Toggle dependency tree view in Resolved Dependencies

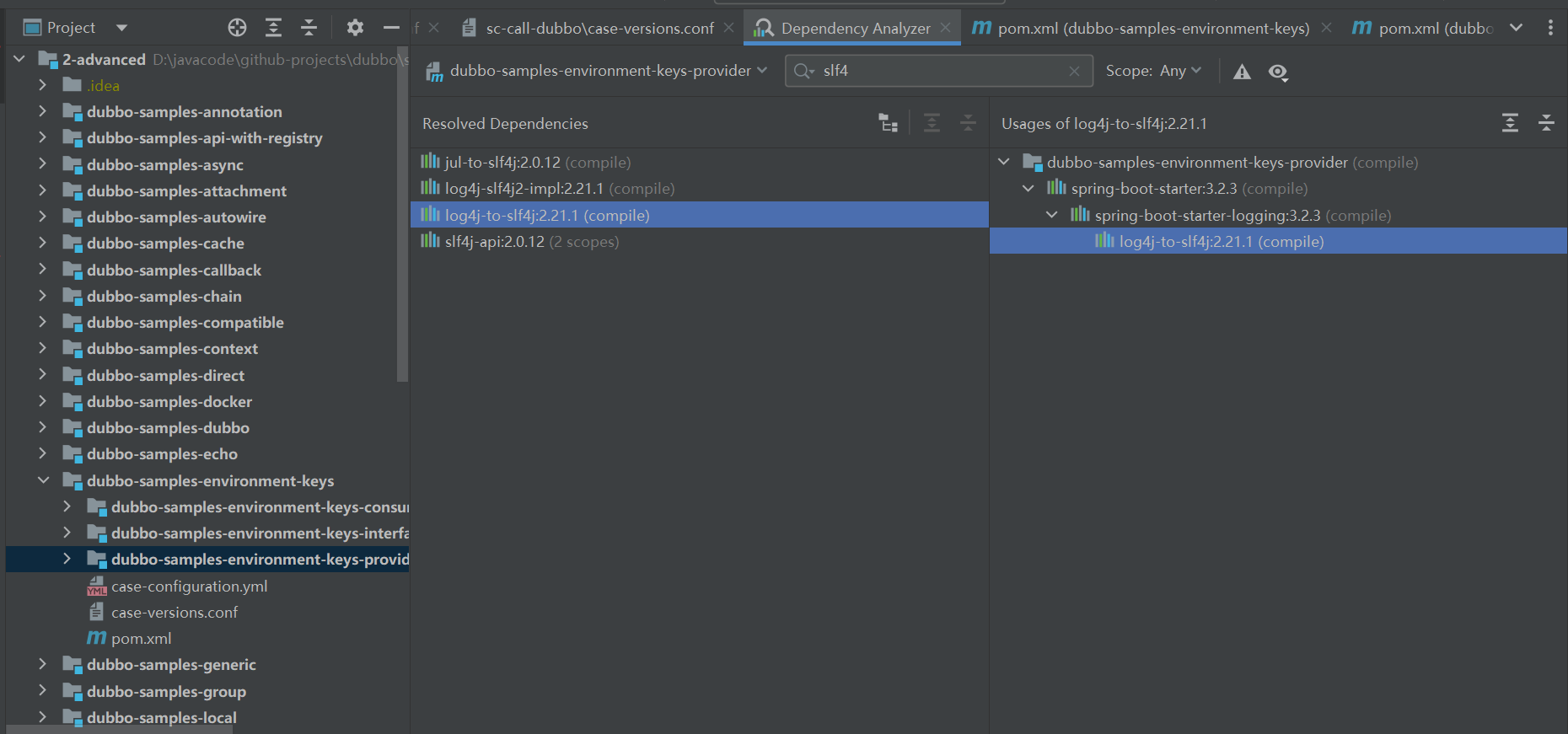pyautogui.click(x=888, y=124)
